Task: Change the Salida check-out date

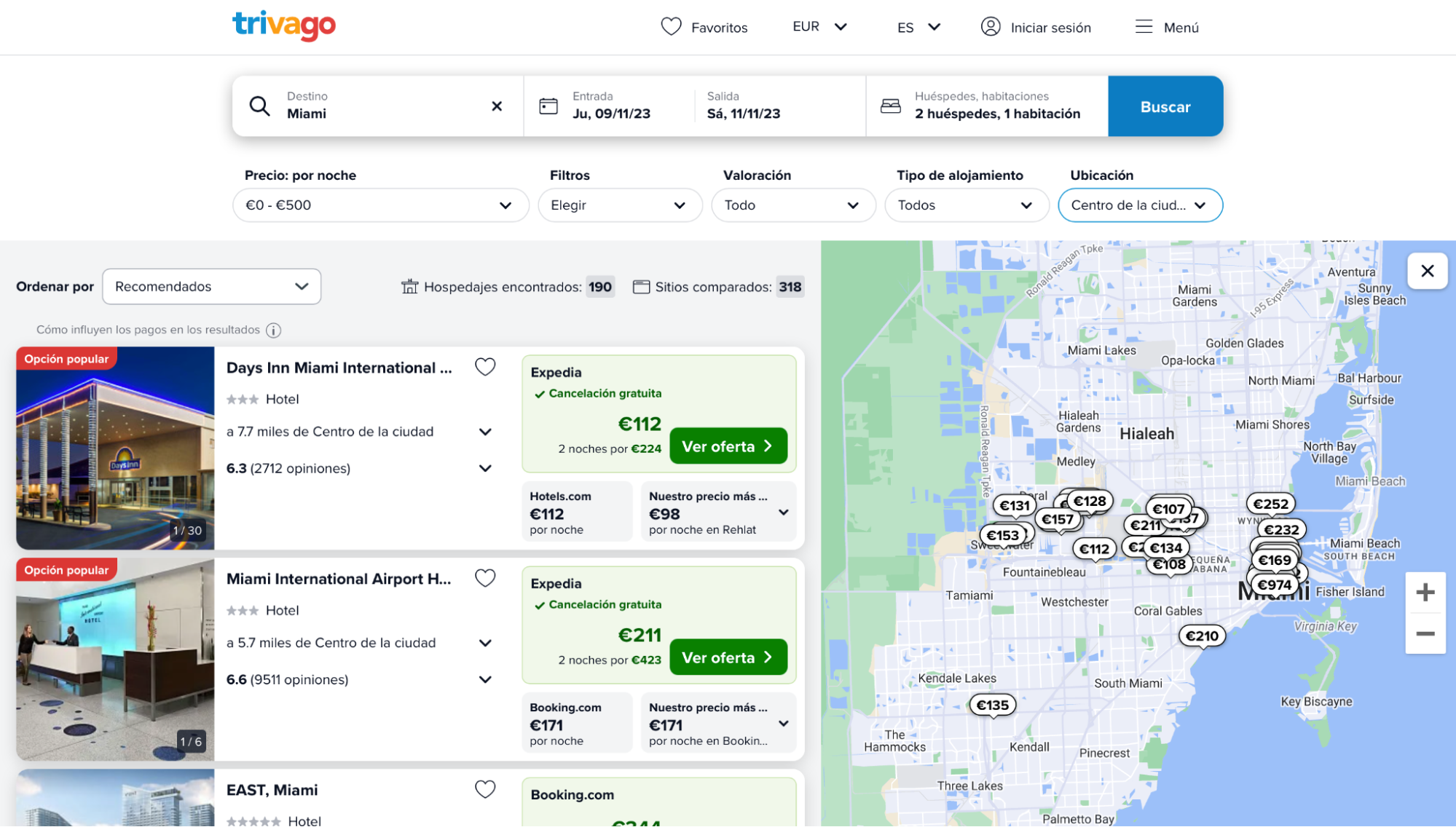Action: point(779,106)
